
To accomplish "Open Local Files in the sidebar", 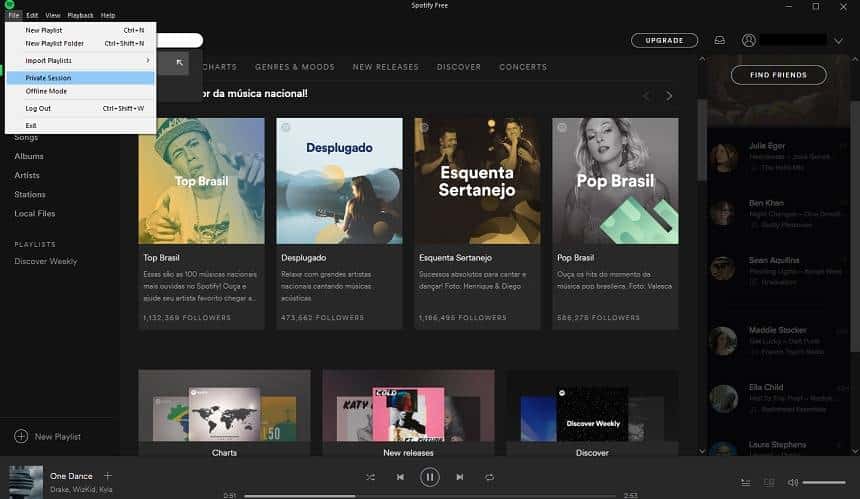I will [35, 213].
